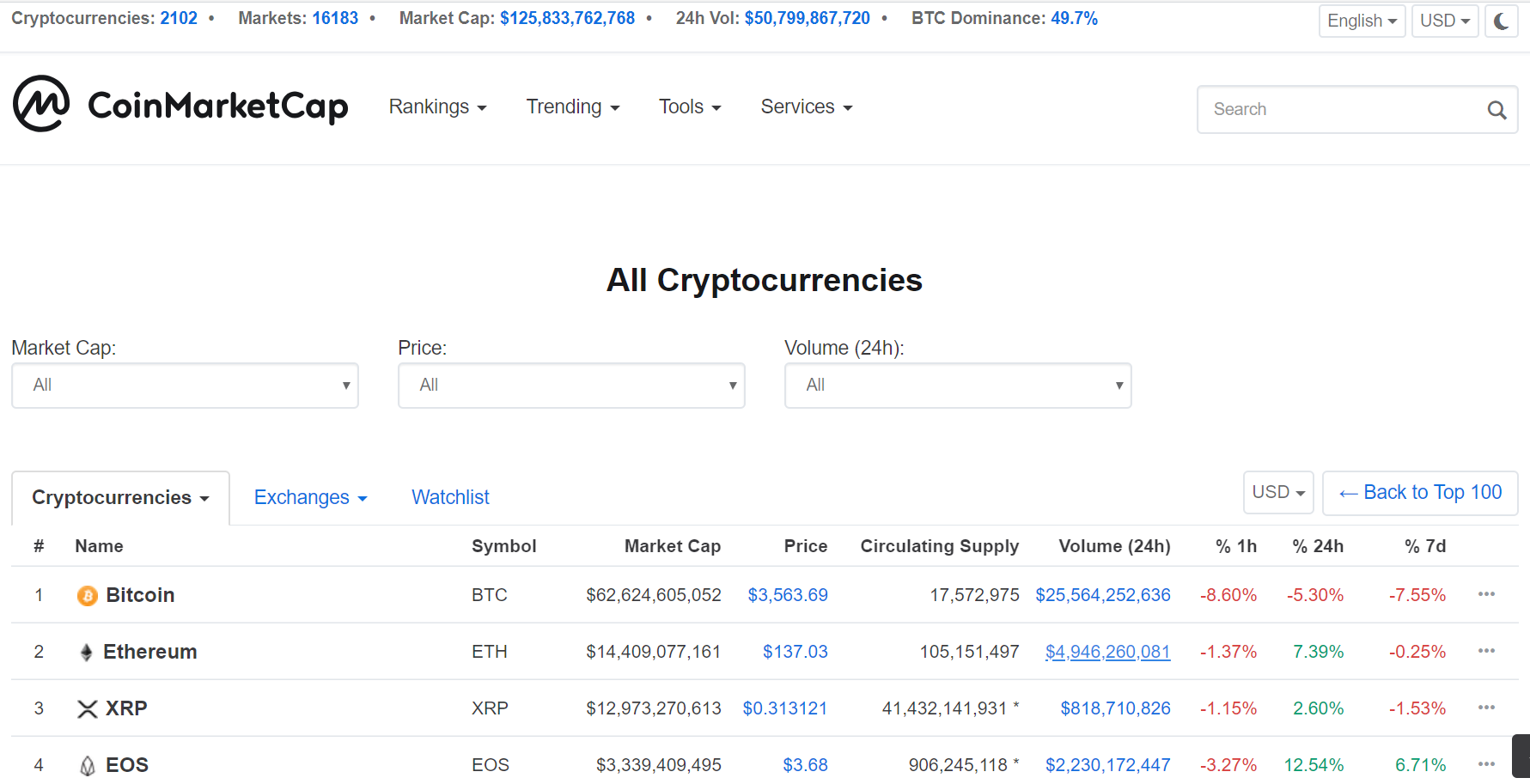Click Ethereum circulating supply 105,151,497
This screenshot has width=1530, height=784.
(969, 652)
